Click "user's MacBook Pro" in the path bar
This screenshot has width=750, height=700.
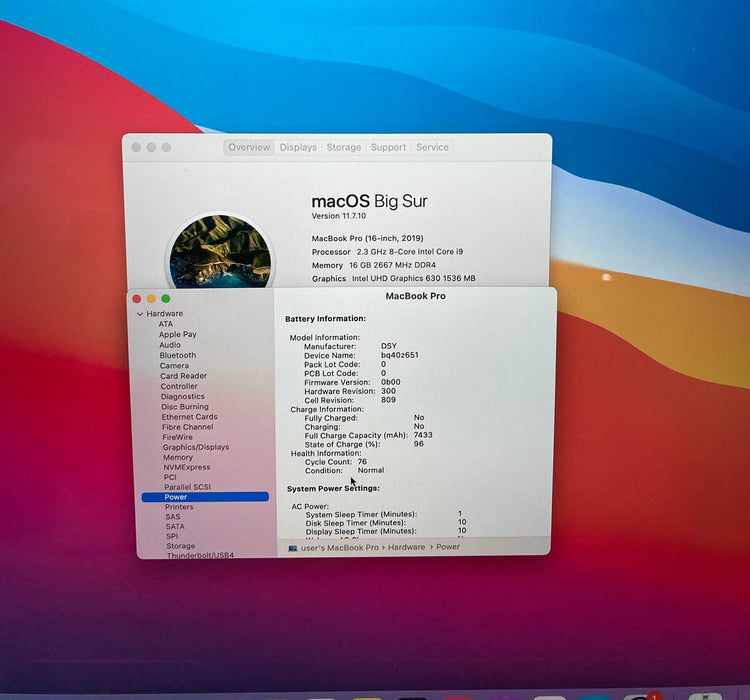(x=339, y=547)
